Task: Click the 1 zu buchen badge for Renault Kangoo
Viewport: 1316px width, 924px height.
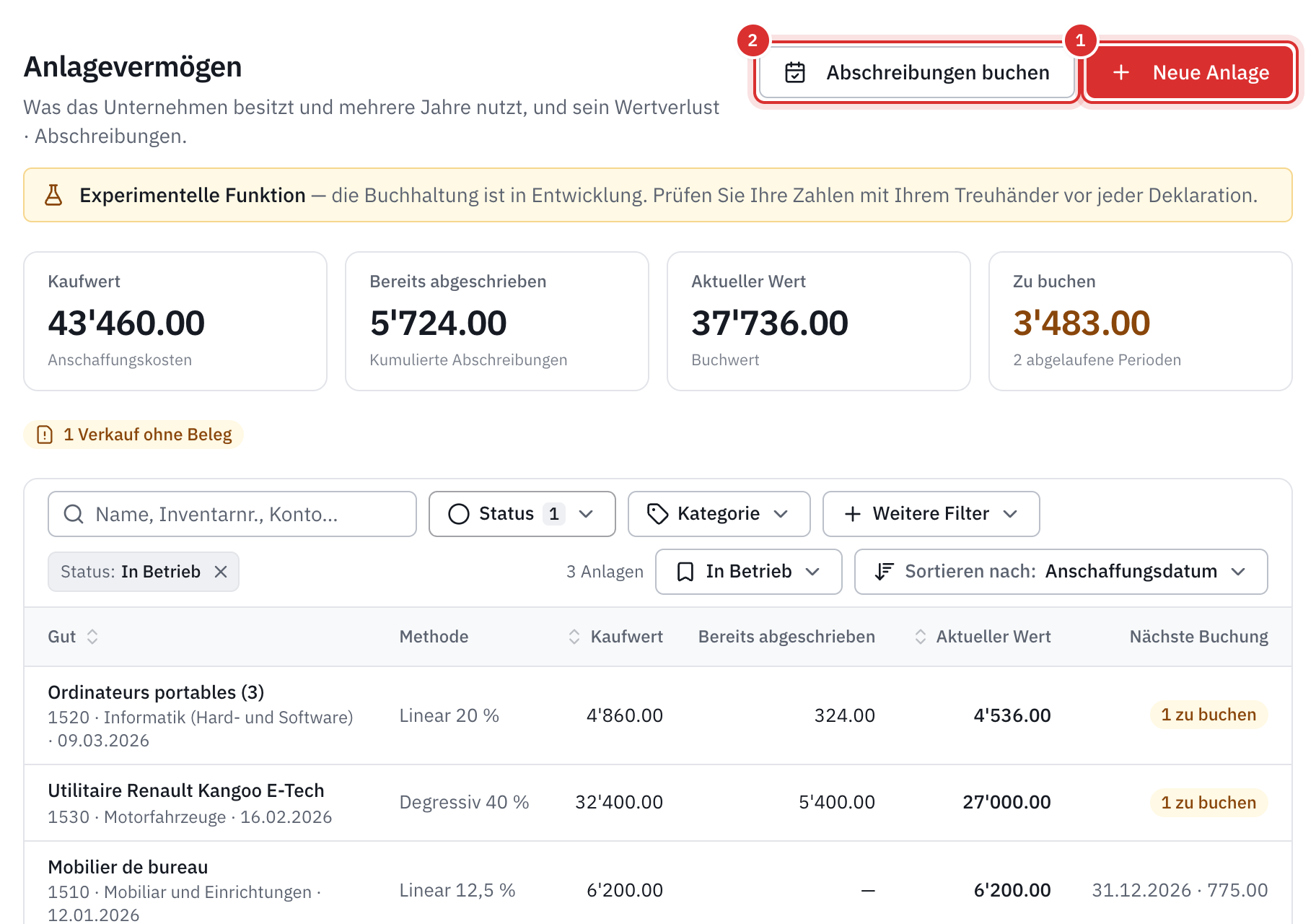Action: [1208, 803]
